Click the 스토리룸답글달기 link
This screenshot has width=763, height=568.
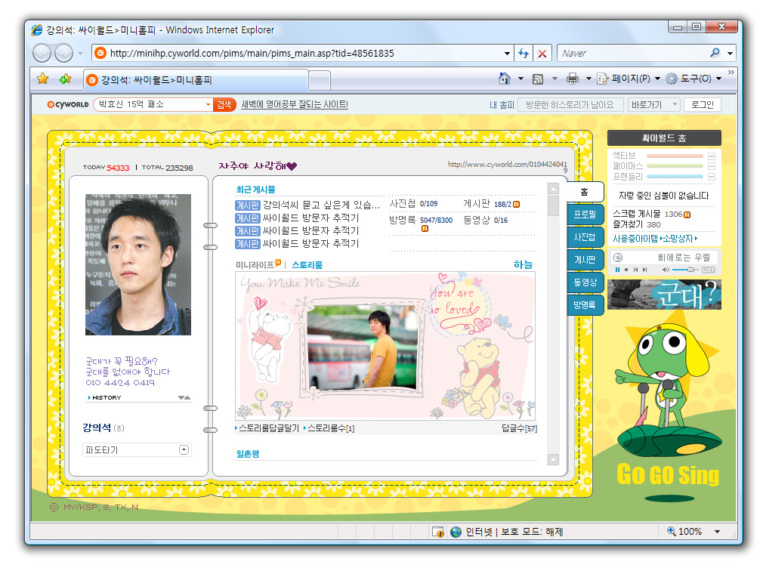coord(268,428)
